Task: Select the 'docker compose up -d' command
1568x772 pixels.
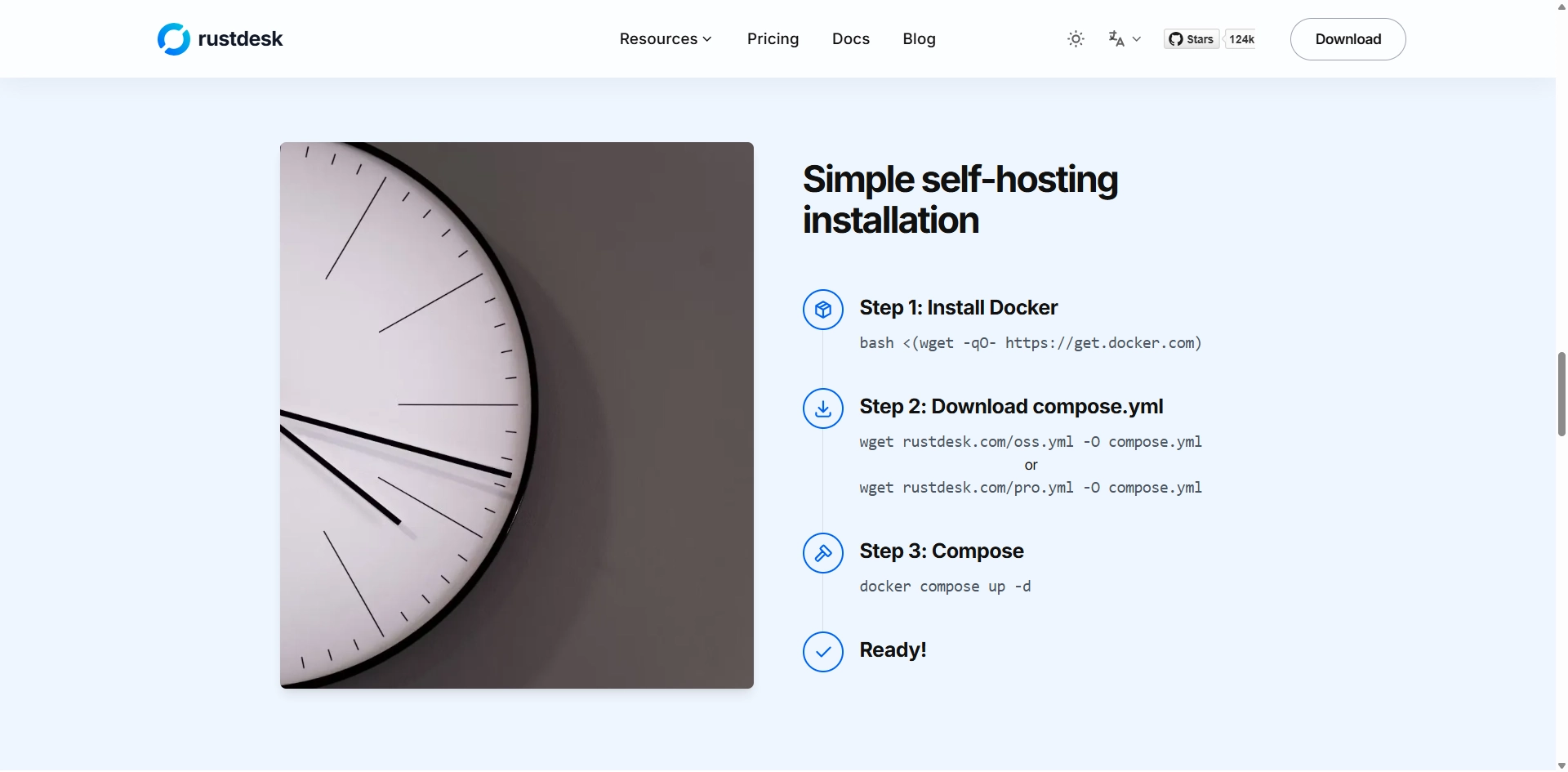Action: point(945,587)
